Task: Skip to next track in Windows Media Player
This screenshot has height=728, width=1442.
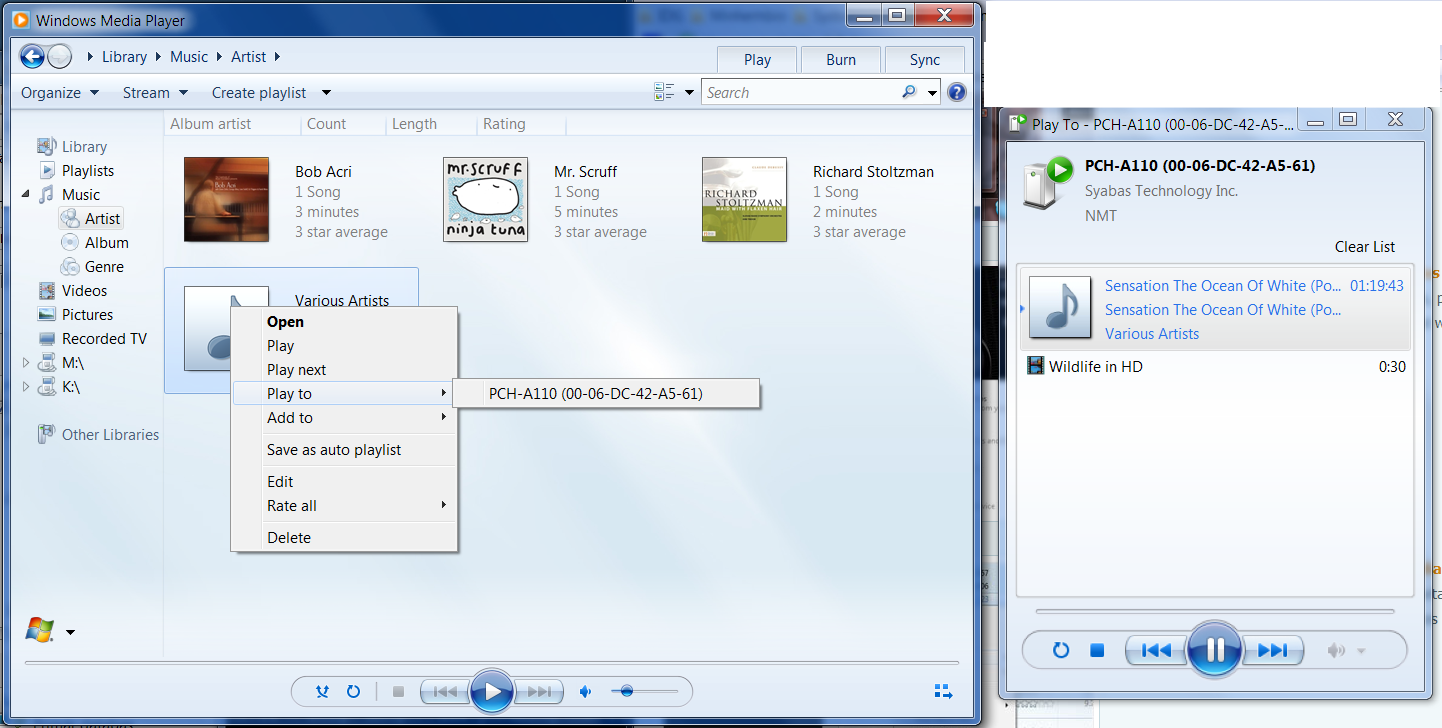Action: tap(538, 691)
